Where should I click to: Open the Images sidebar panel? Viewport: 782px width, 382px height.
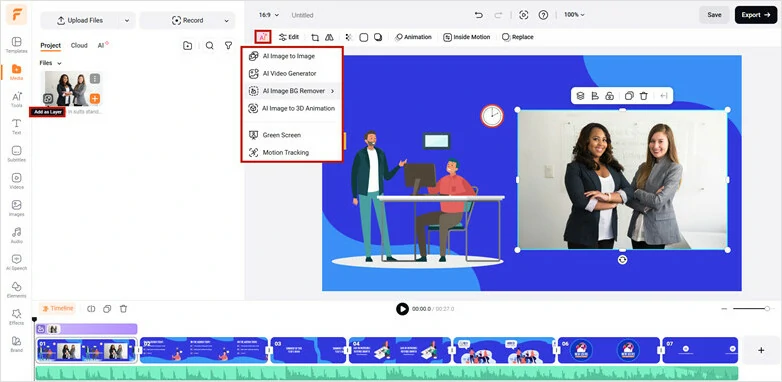[16, 208]
